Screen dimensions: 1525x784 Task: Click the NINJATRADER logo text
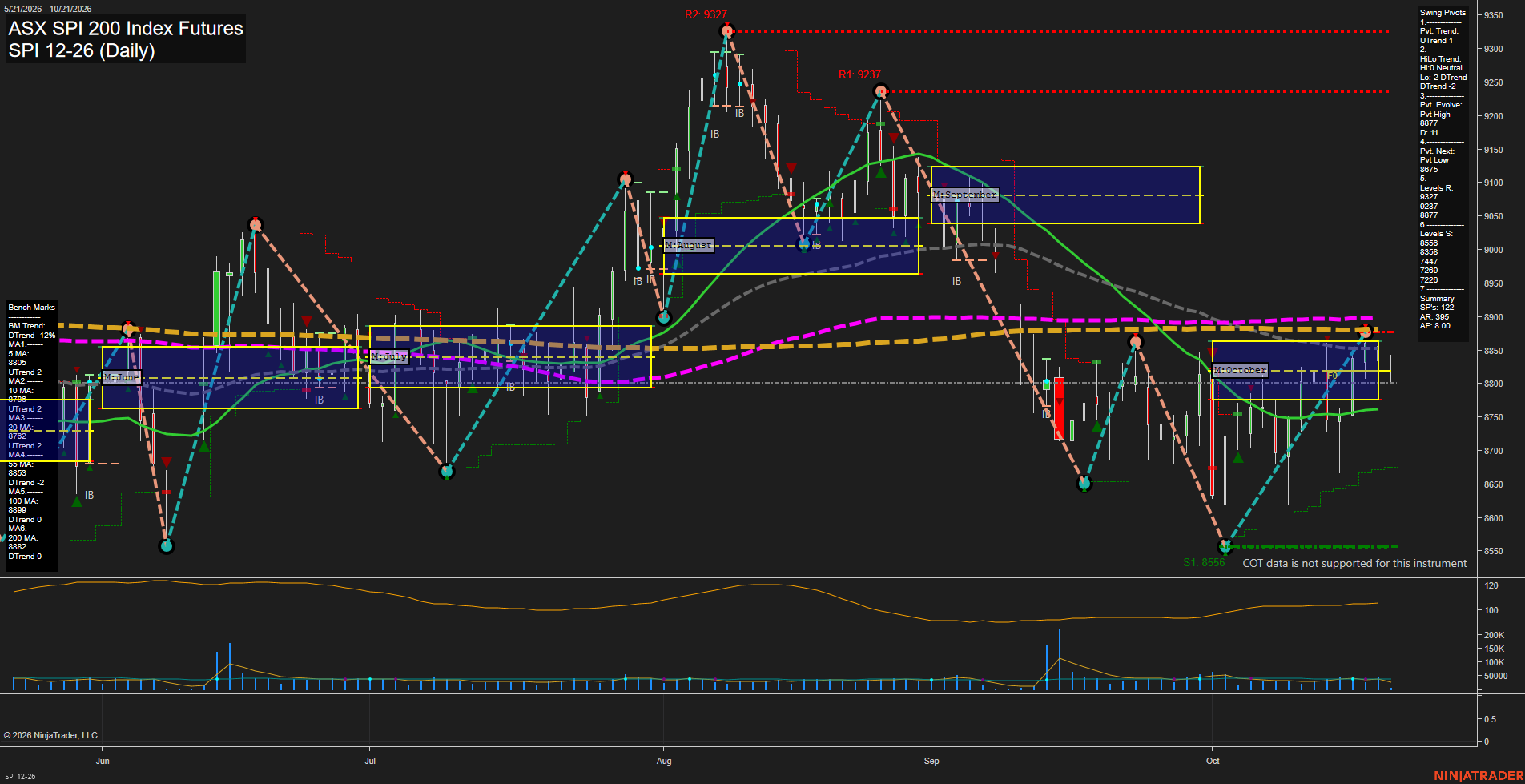(x=1479, y=776)
